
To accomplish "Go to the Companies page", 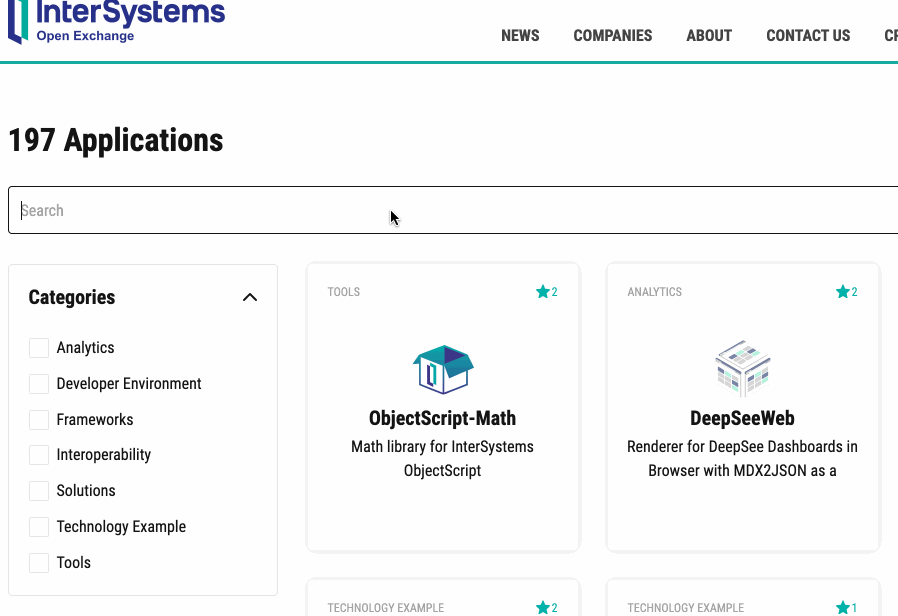I will [x=612, y=36].
